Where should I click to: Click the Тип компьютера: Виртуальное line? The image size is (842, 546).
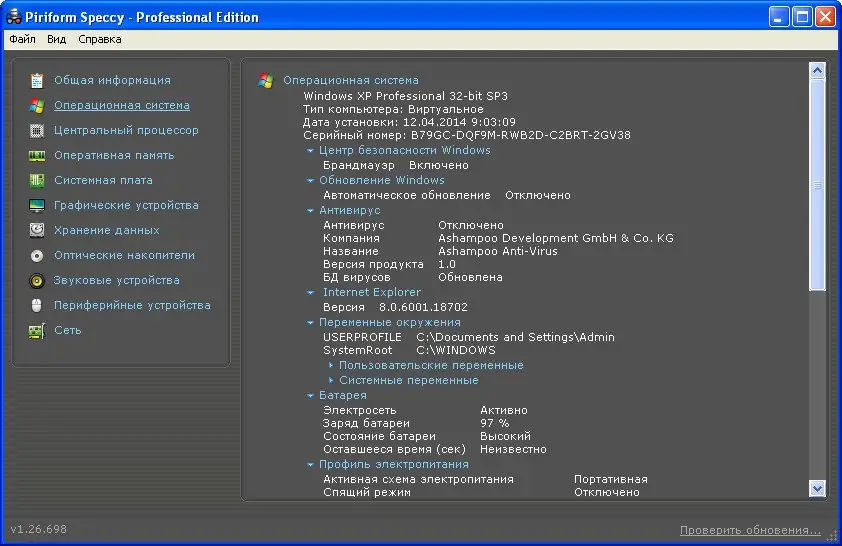click(x=393, y=109)
